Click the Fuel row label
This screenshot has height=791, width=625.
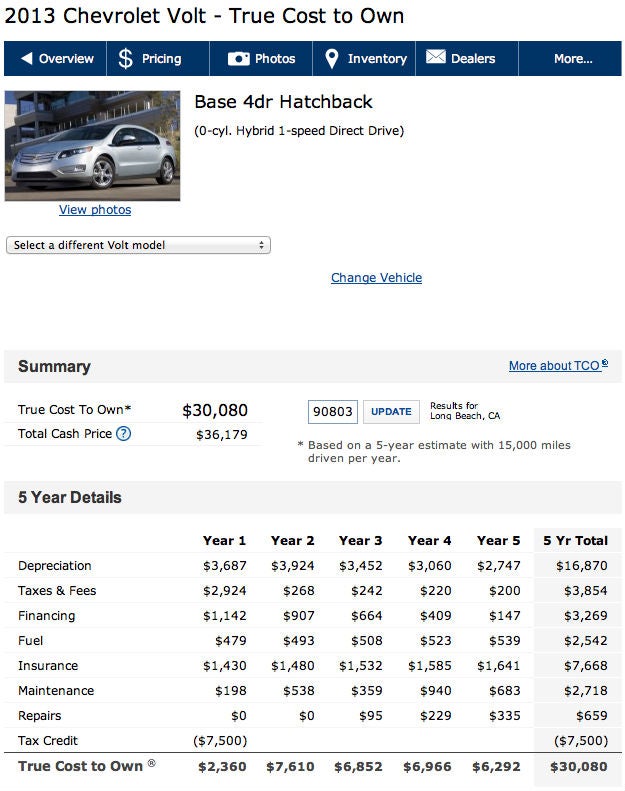click(x=30, y=640)
